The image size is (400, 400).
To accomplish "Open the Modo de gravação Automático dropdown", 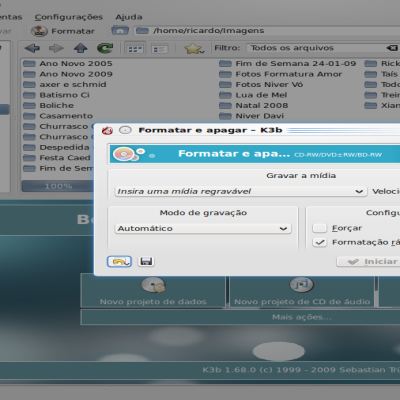I will pos(203,228).
